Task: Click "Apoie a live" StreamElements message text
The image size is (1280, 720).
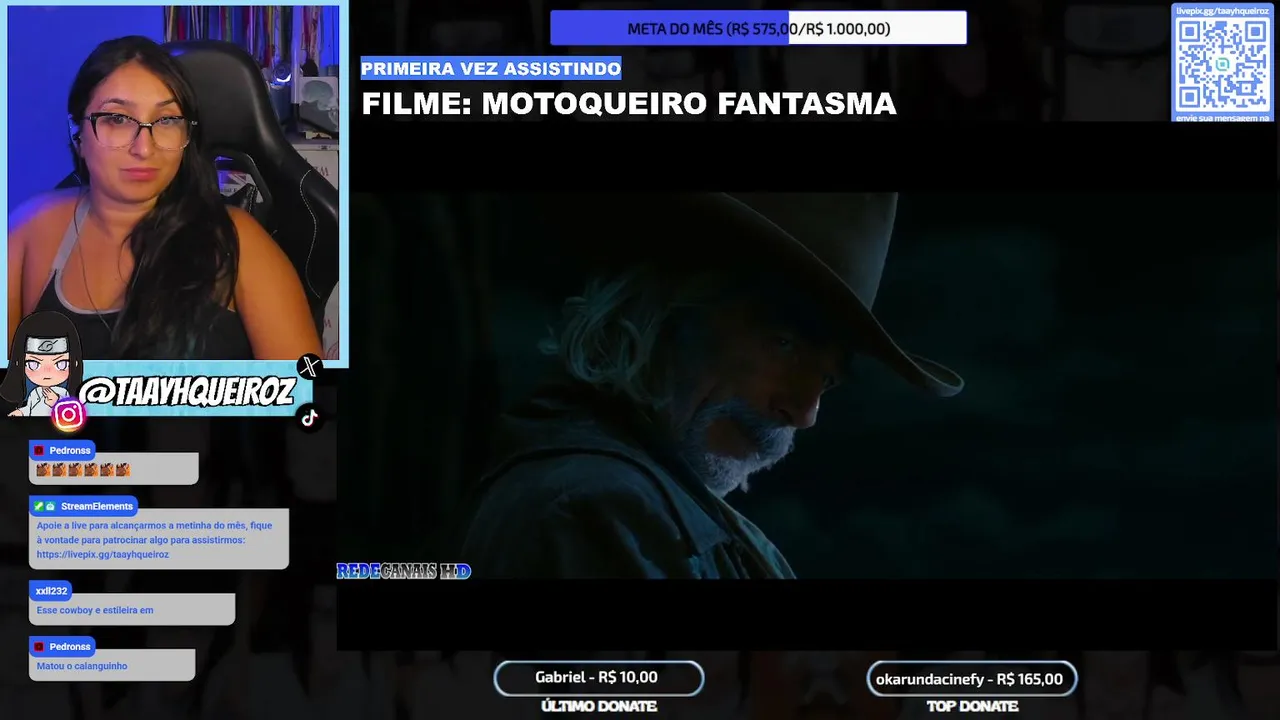Action: point(154,540)
